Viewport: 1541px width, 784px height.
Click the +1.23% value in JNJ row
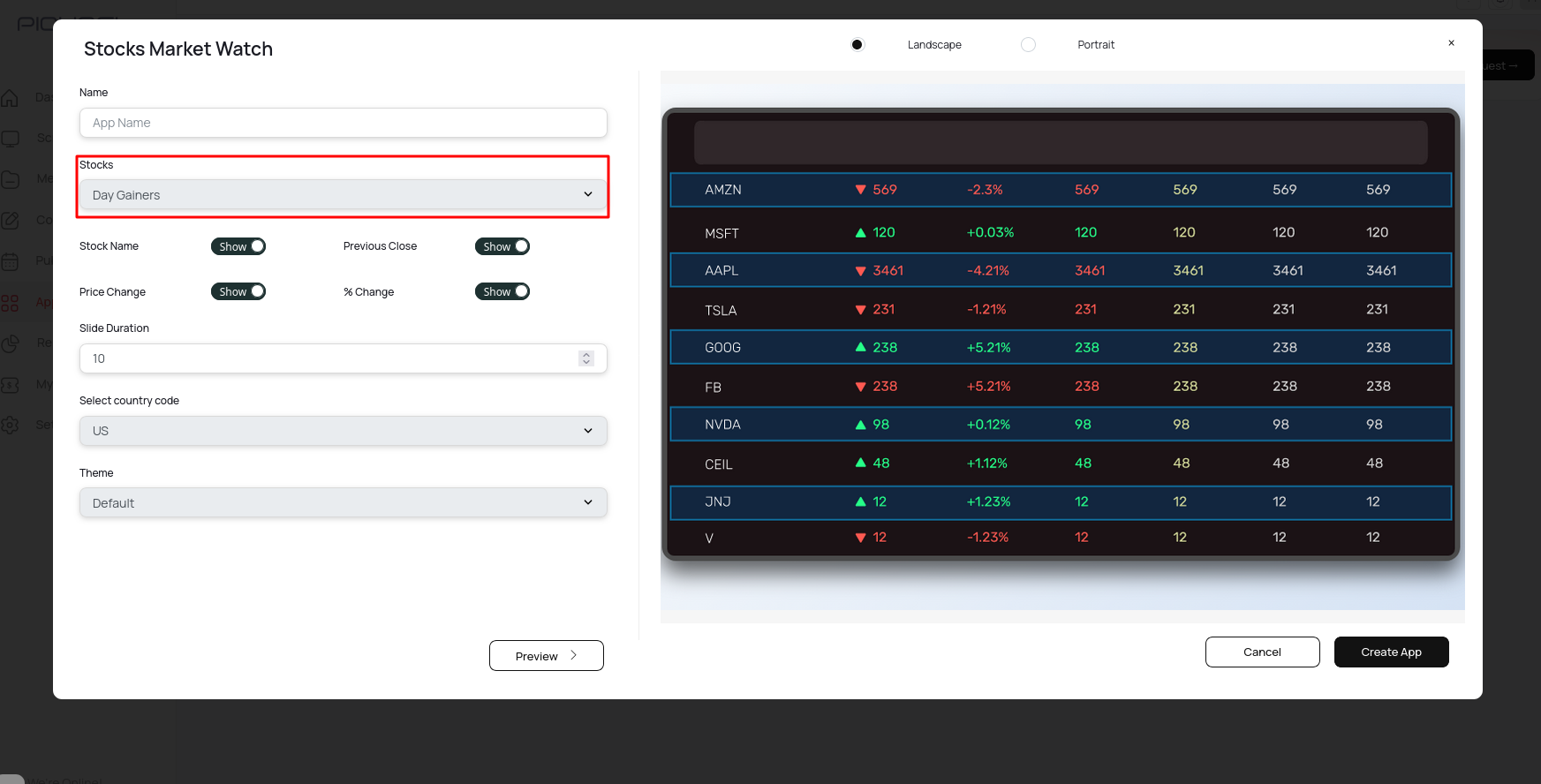click(988, 501)
